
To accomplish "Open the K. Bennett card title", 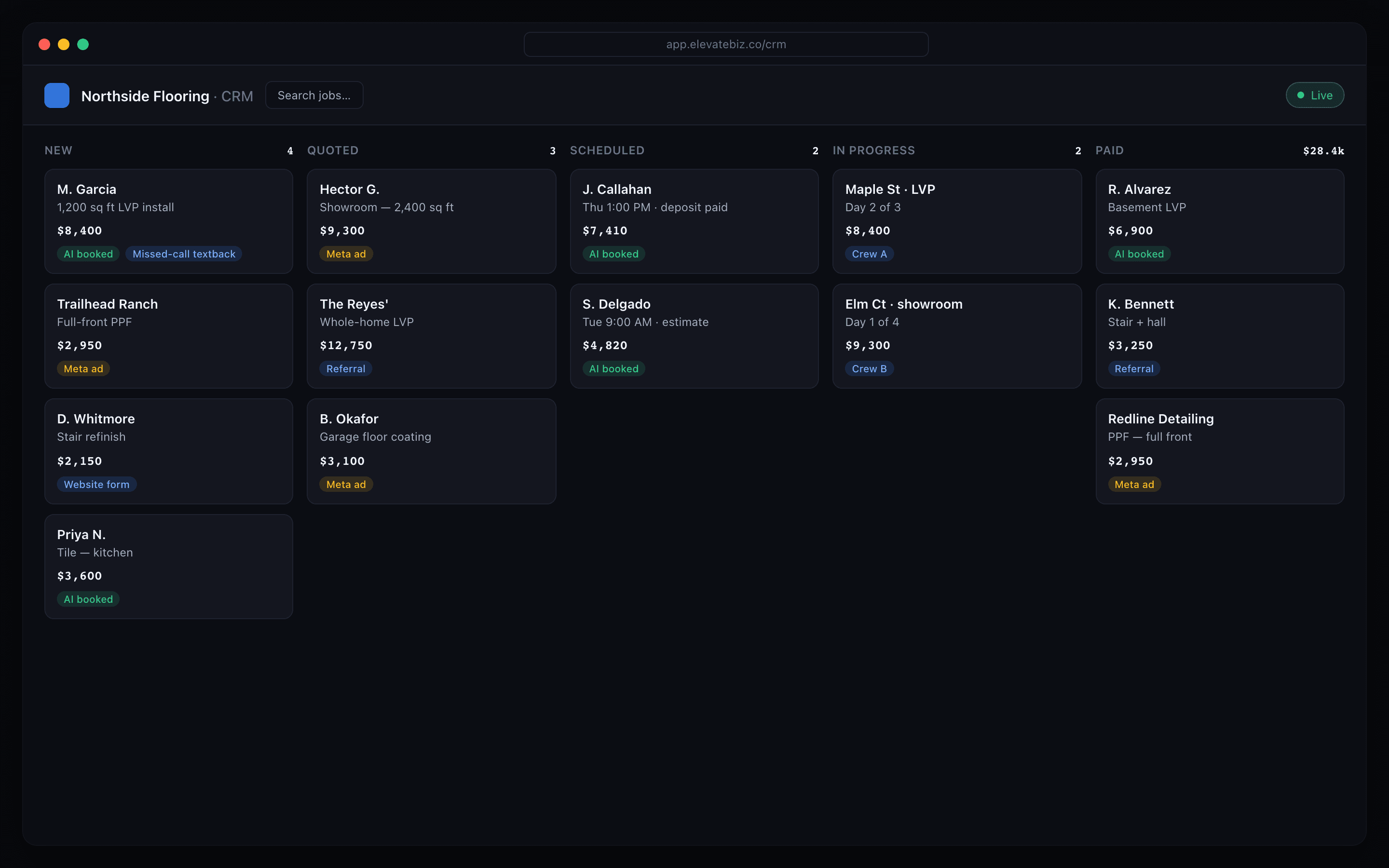I will 1141,304.
